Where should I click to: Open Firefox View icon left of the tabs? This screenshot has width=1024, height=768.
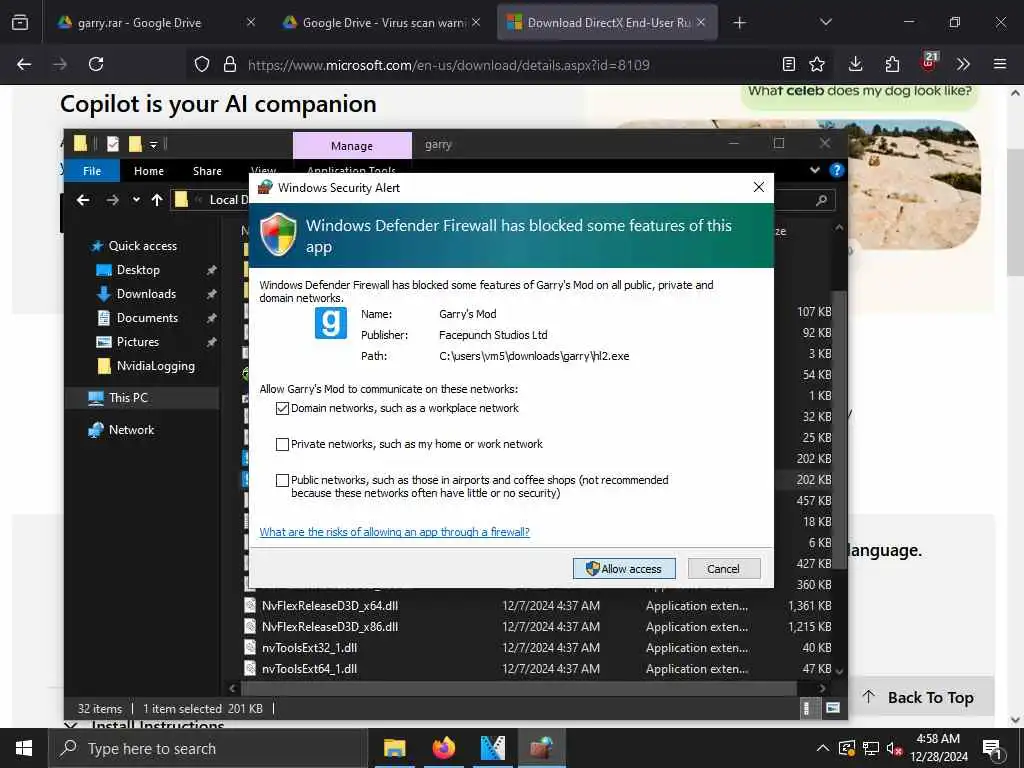pyautogui.click(x=20, y=23)
